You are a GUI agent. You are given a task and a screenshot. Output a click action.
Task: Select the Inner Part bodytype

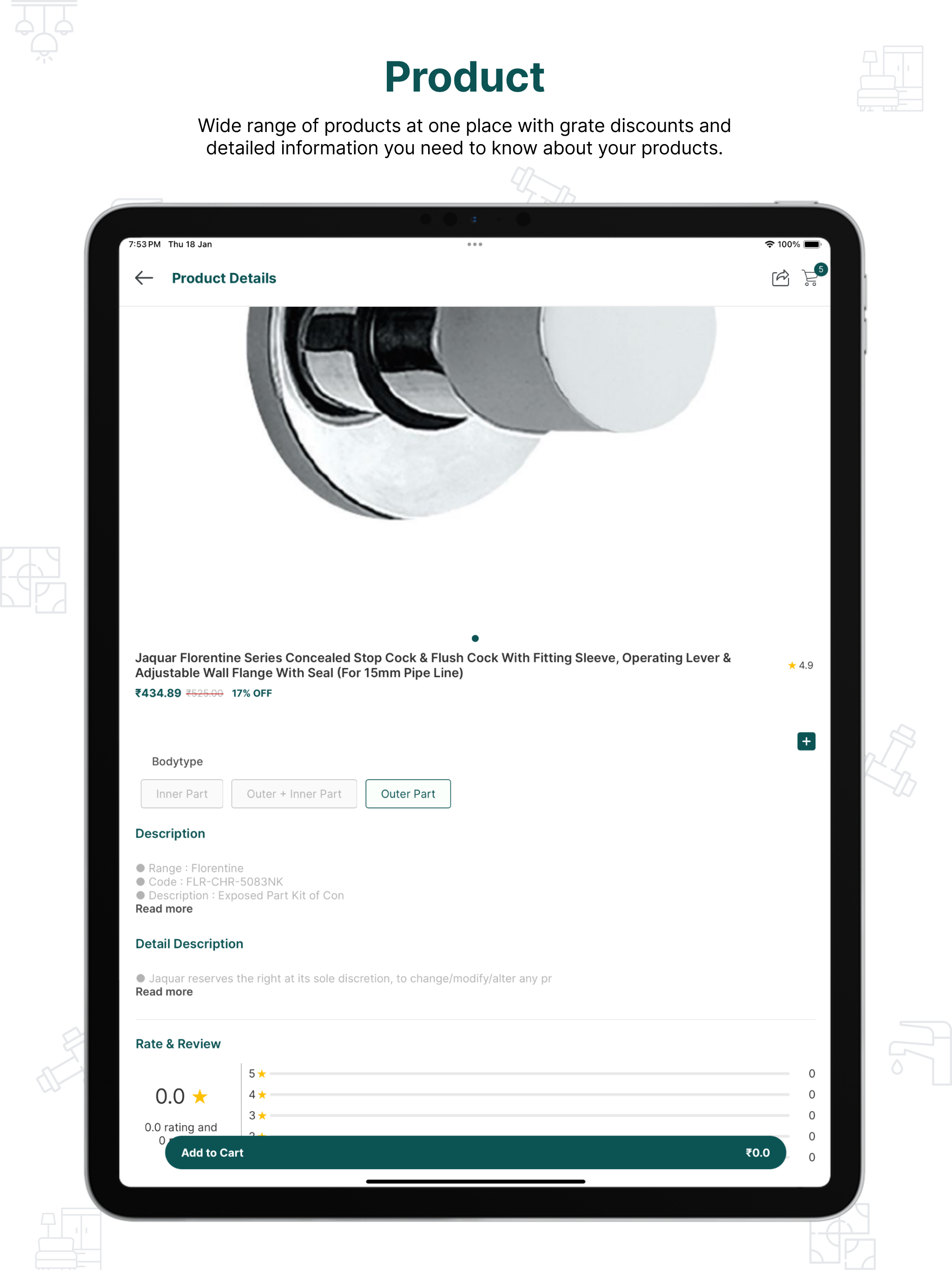point(182,794)
